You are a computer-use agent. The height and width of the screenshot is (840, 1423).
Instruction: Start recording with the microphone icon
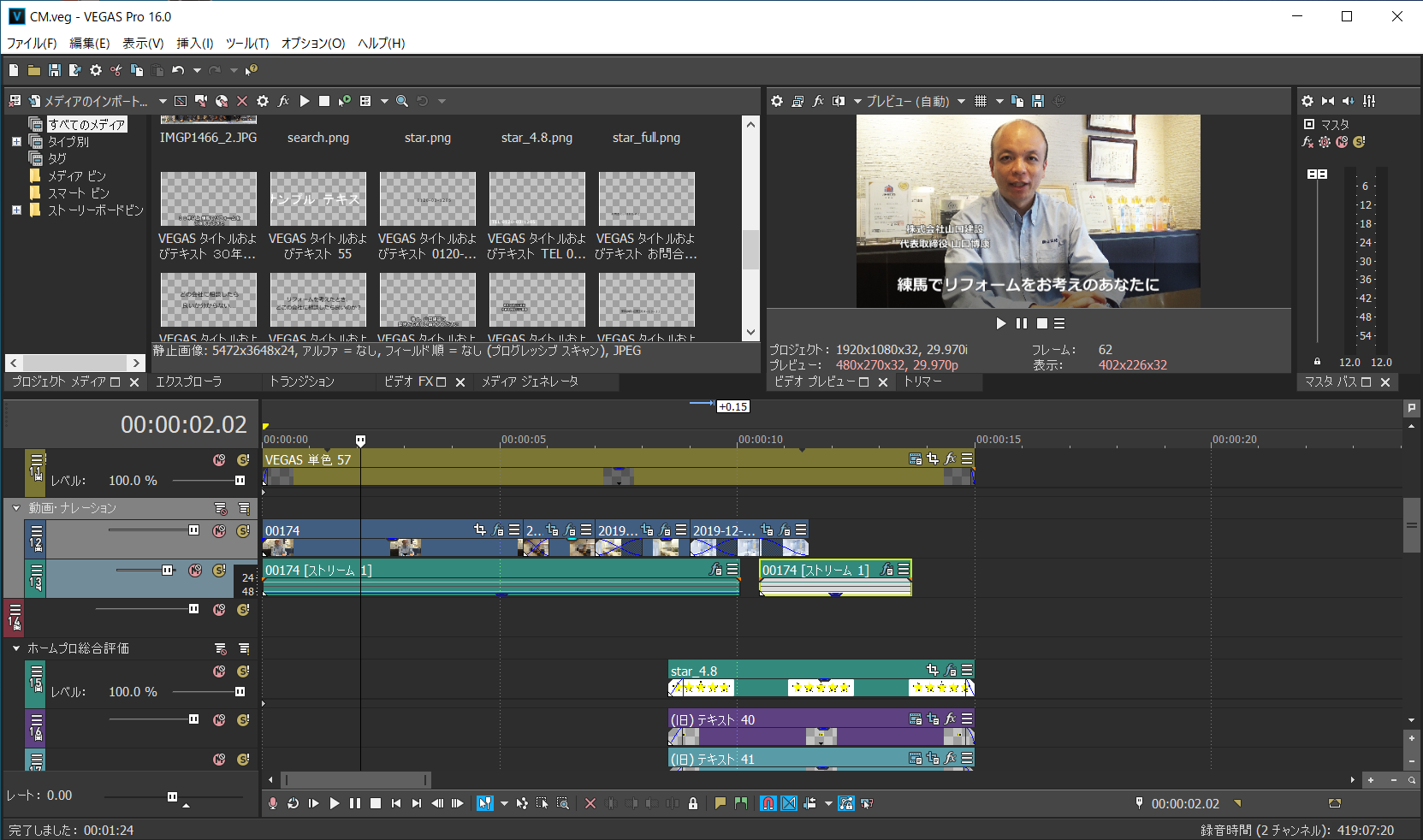click(x=273, y=803)
